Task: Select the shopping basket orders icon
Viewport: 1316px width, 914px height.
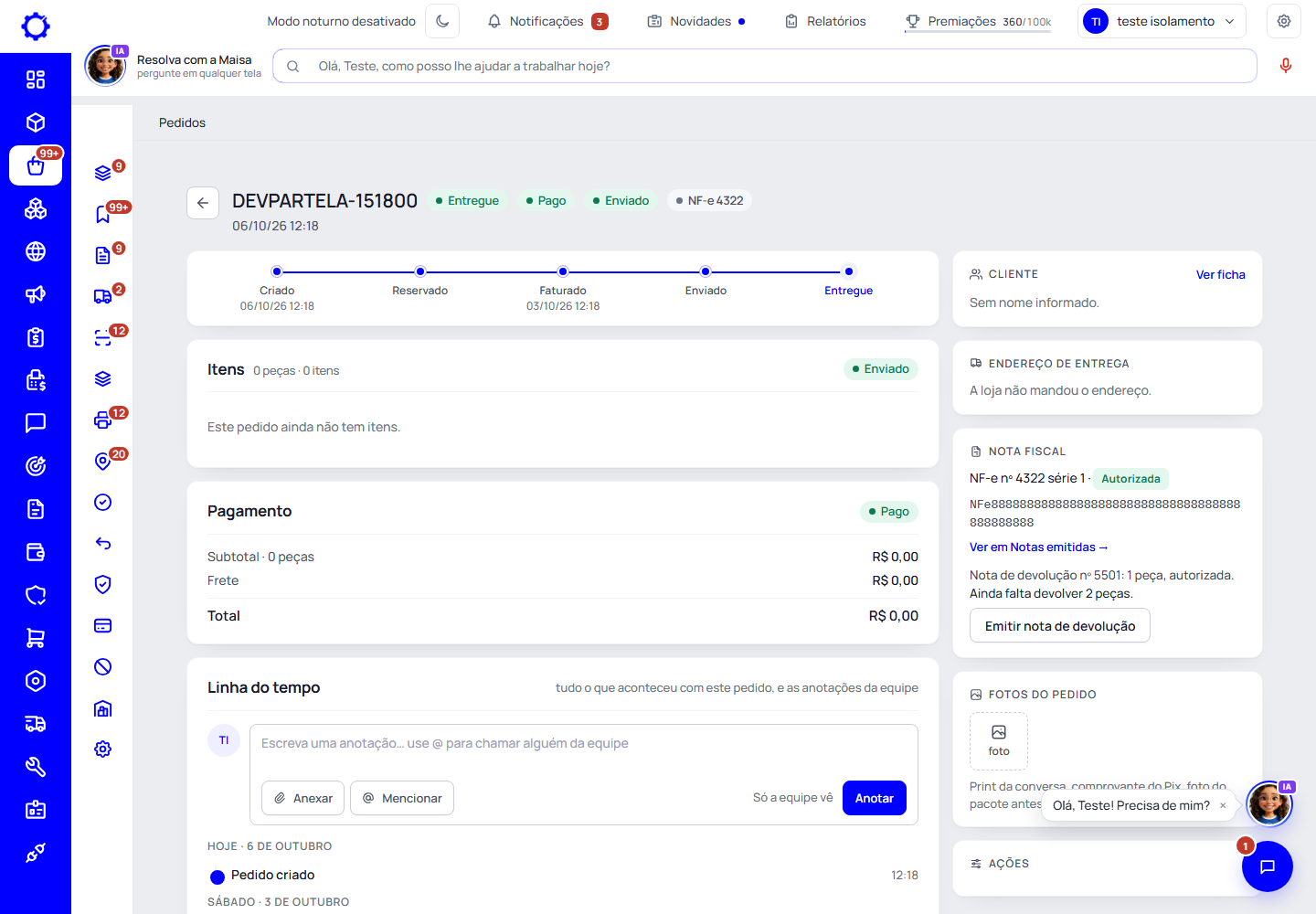Action: [x=36, y=165]
